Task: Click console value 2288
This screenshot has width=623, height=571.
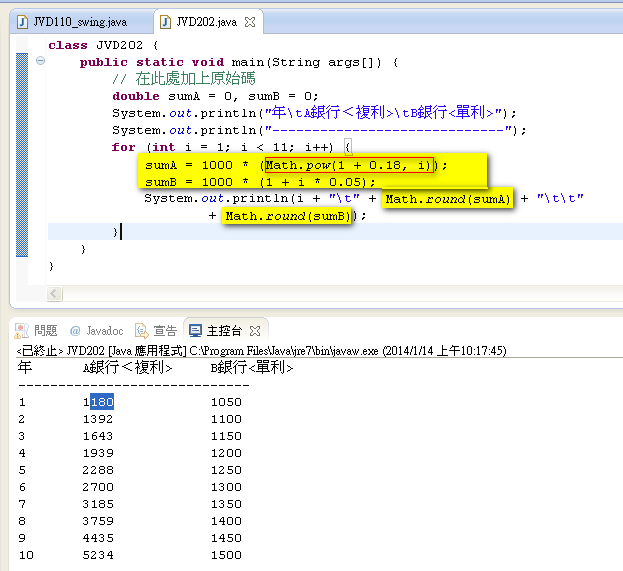Action: [98, 470]
